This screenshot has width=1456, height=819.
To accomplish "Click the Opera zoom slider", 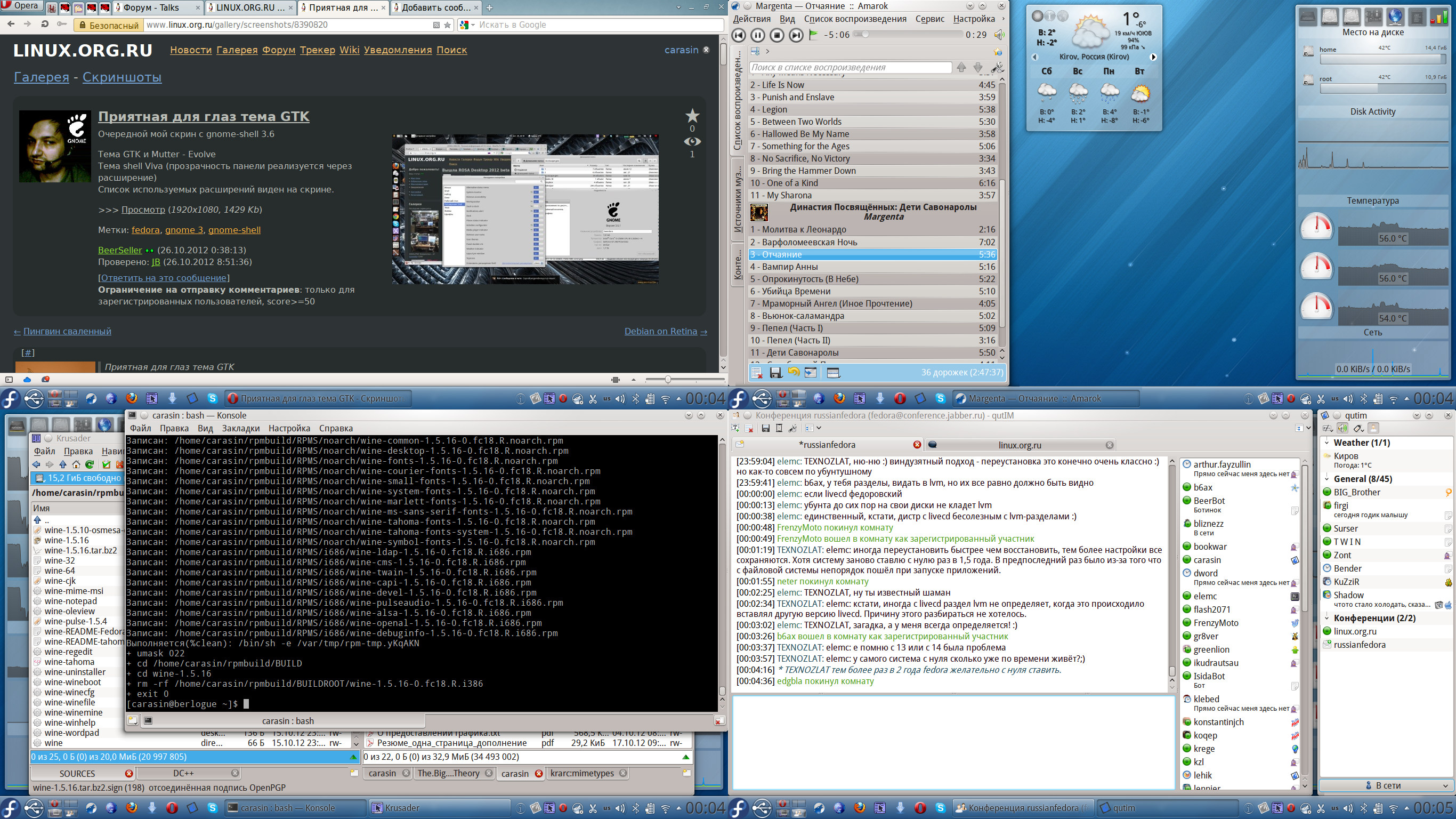I will point(685,379).
